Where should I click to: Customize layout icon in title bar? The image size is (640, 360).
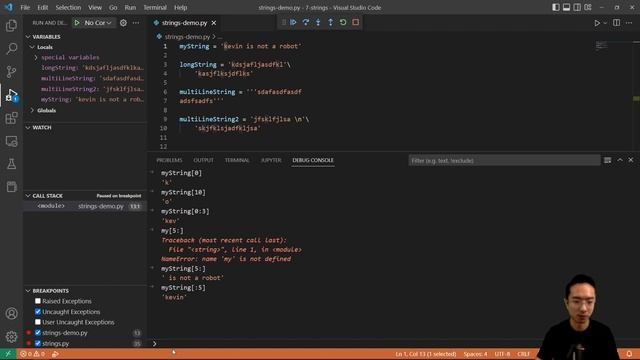[x=588, y=7]
